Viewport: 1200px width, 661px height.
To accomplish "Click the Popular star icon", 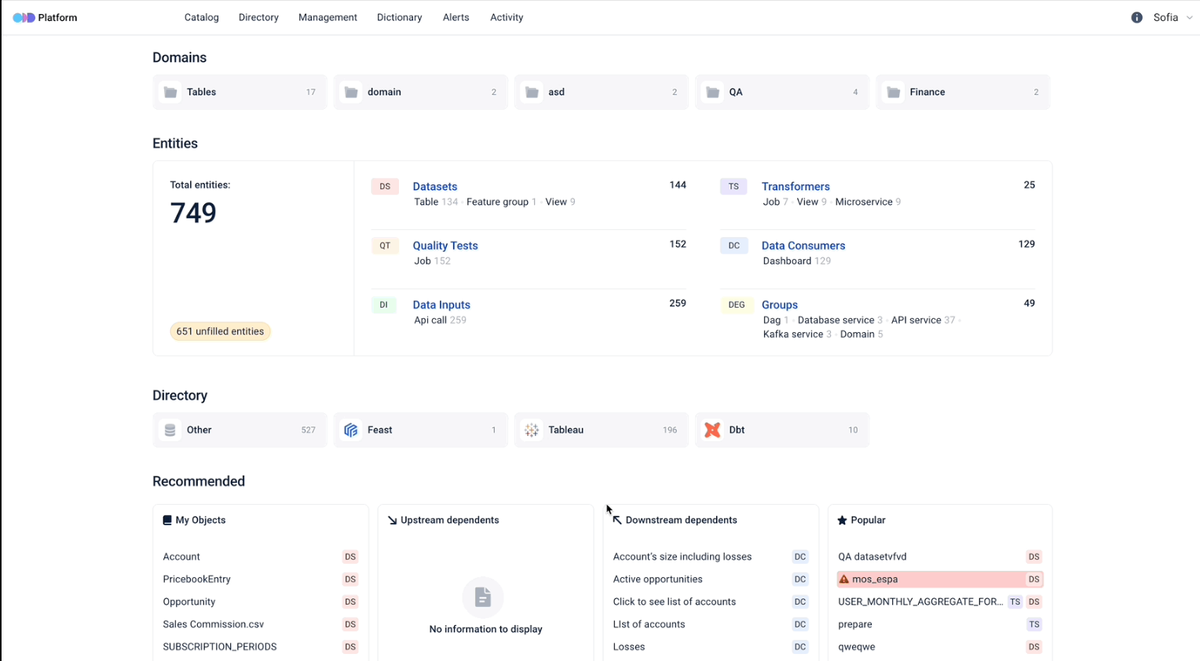I will pos(842,520).
